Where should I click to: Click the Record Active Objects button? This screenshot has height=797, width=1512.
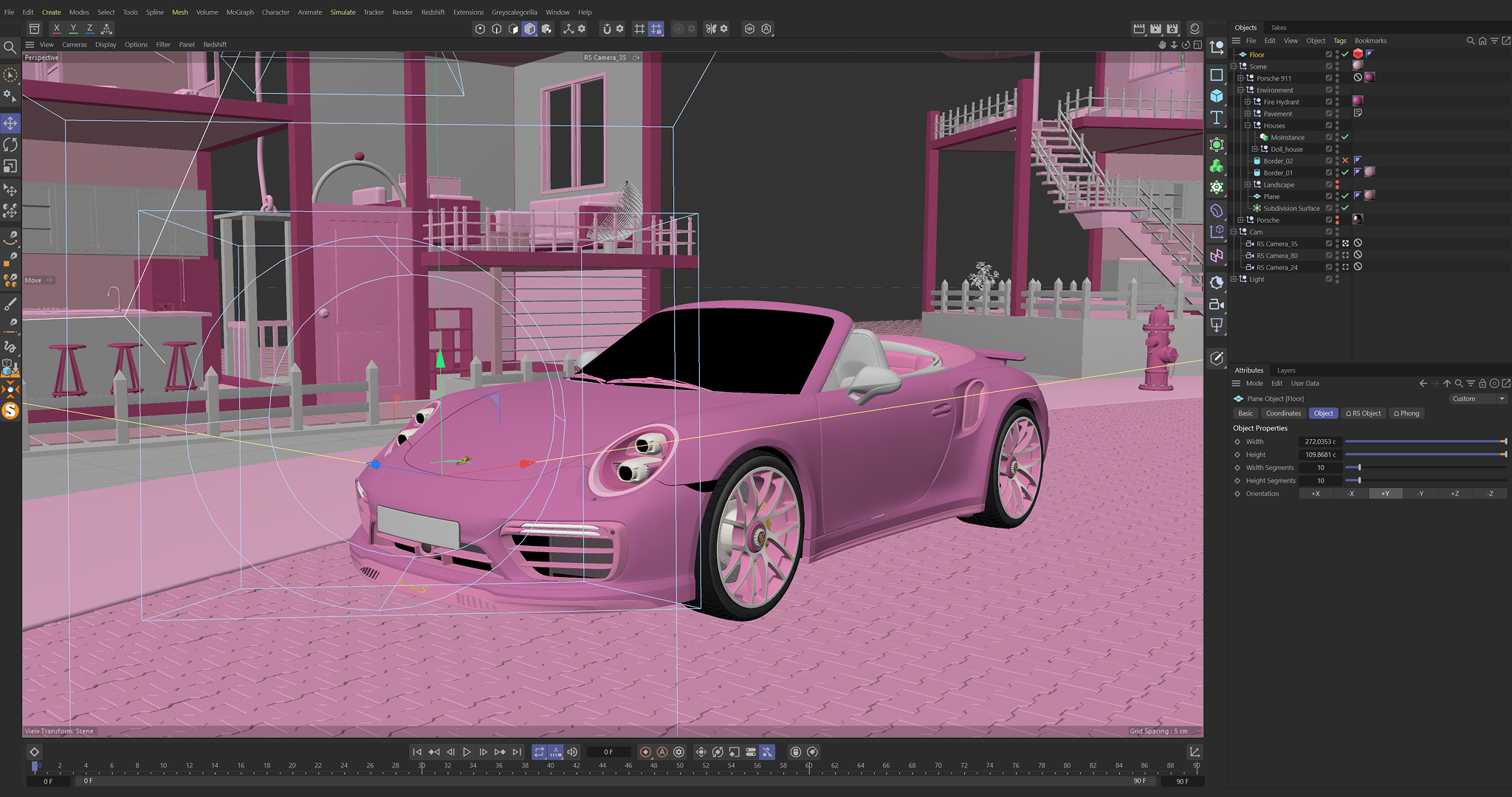tap(646, 752)
